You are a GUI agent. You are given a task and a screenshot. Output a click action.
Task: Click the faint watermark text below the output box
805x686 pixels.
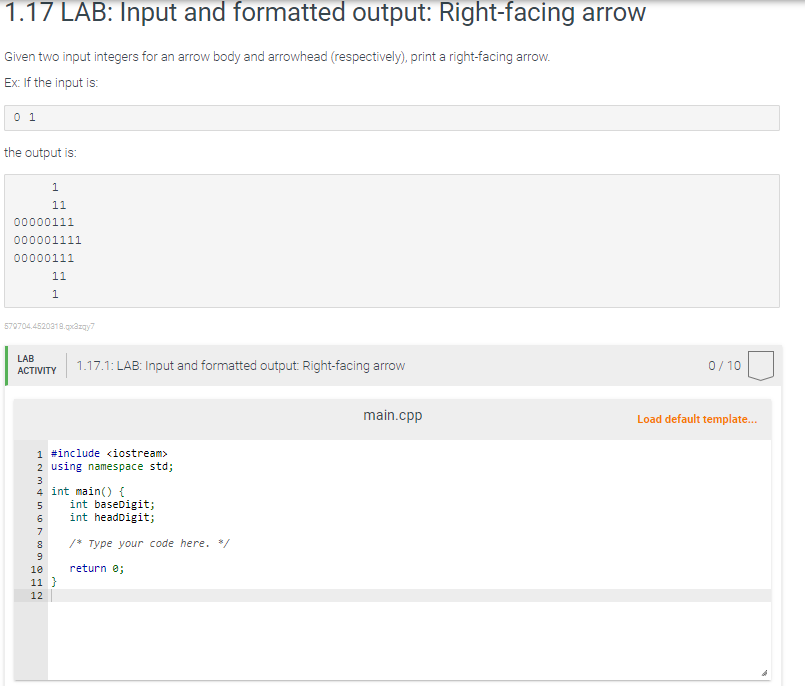[50, 327]
